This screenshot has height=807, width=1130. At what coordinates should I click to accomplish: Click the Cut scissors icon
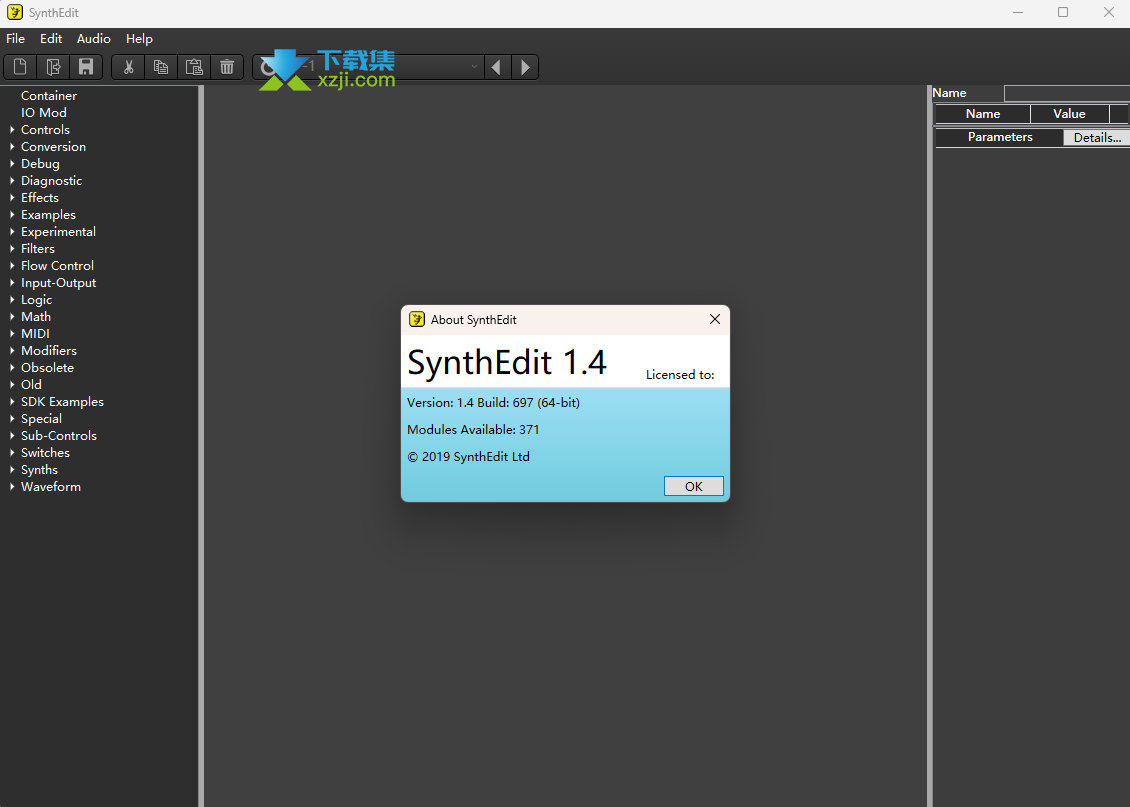(128, 67)
